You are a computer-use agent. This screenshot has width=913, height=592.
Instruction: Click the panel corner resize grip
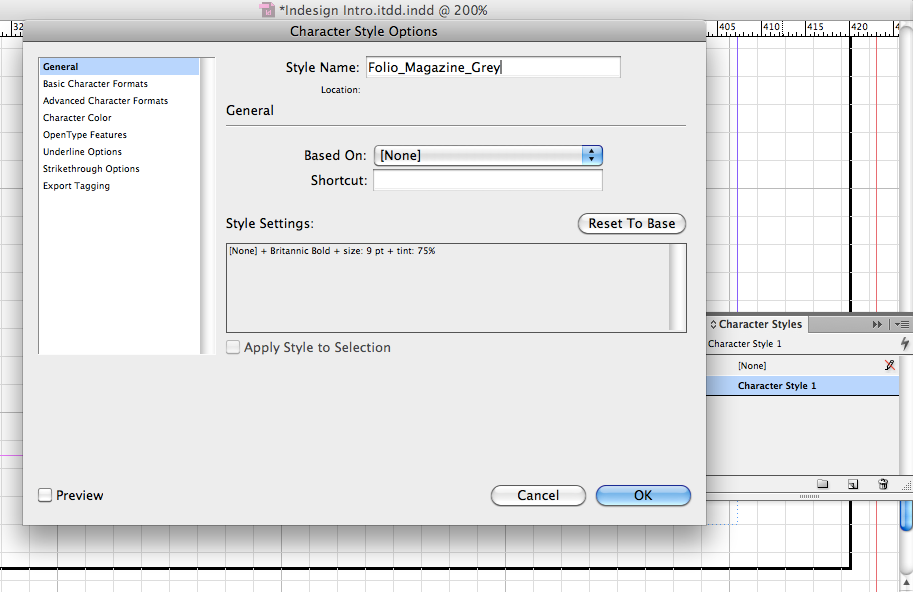click(x=906, y=484)
